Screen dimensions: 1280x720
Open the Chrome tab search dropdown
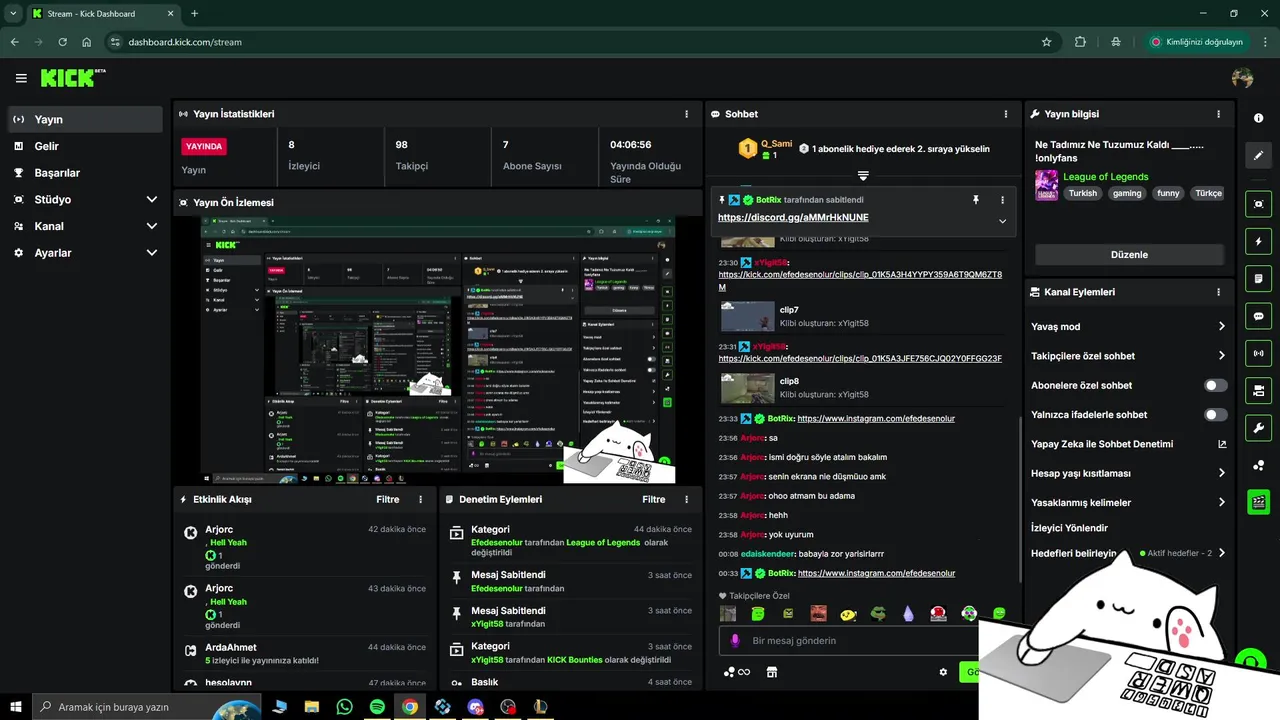tap(14, 14)
